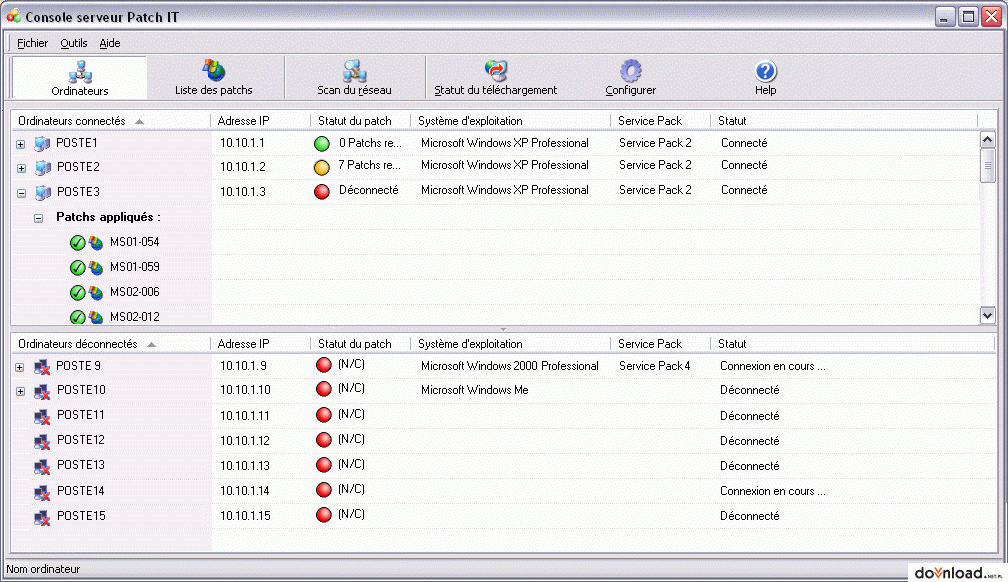Sort connected list by Statut du patch header
Screen dimensions: 1008x582
pyautogui.click(x=361, y=121)
